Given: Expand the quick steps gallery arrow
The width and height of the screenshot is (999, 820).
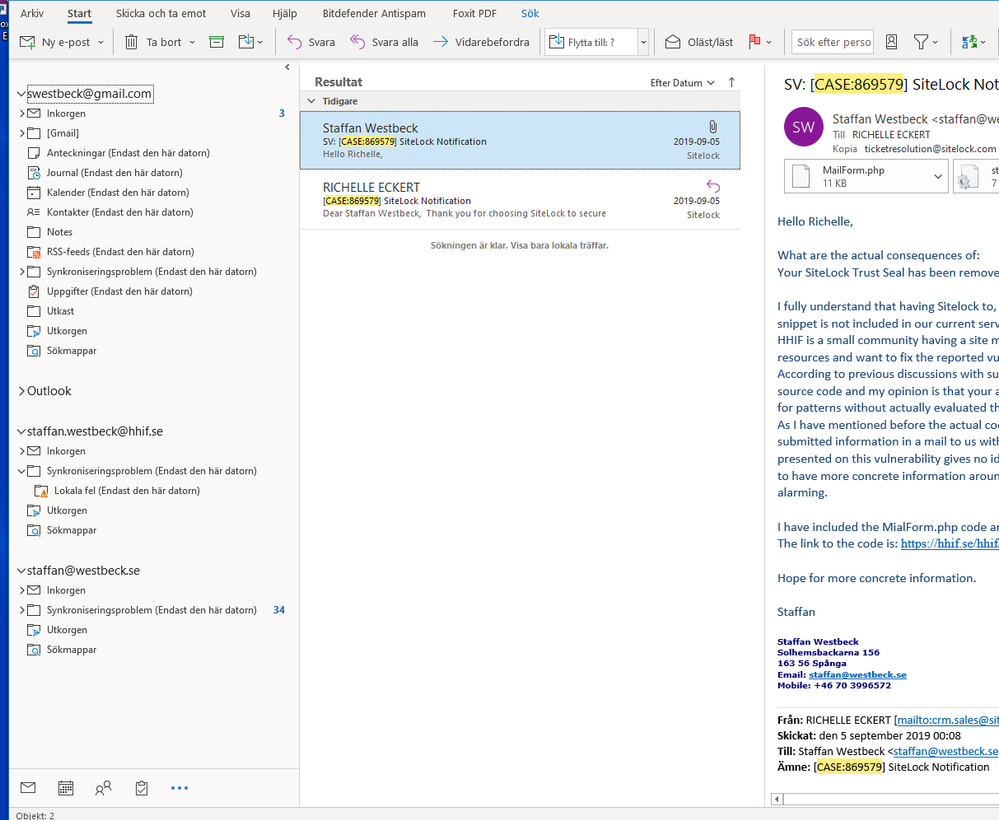Looking at the screenshot, I should click(643, 42).
